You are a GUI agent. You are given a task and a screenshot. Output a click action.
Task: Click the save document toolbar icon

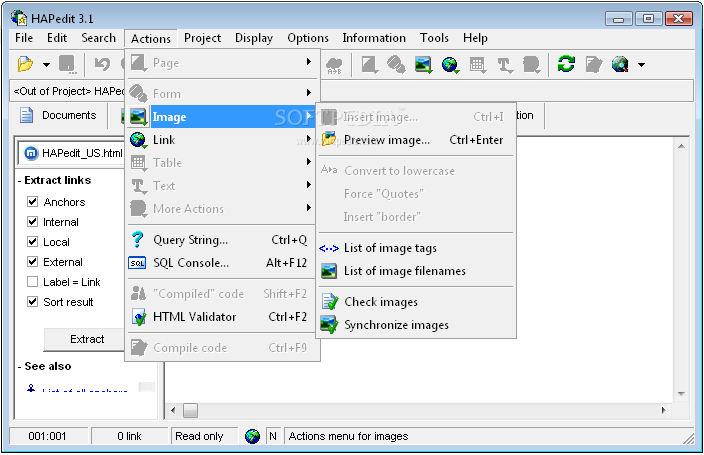[67, 64]
